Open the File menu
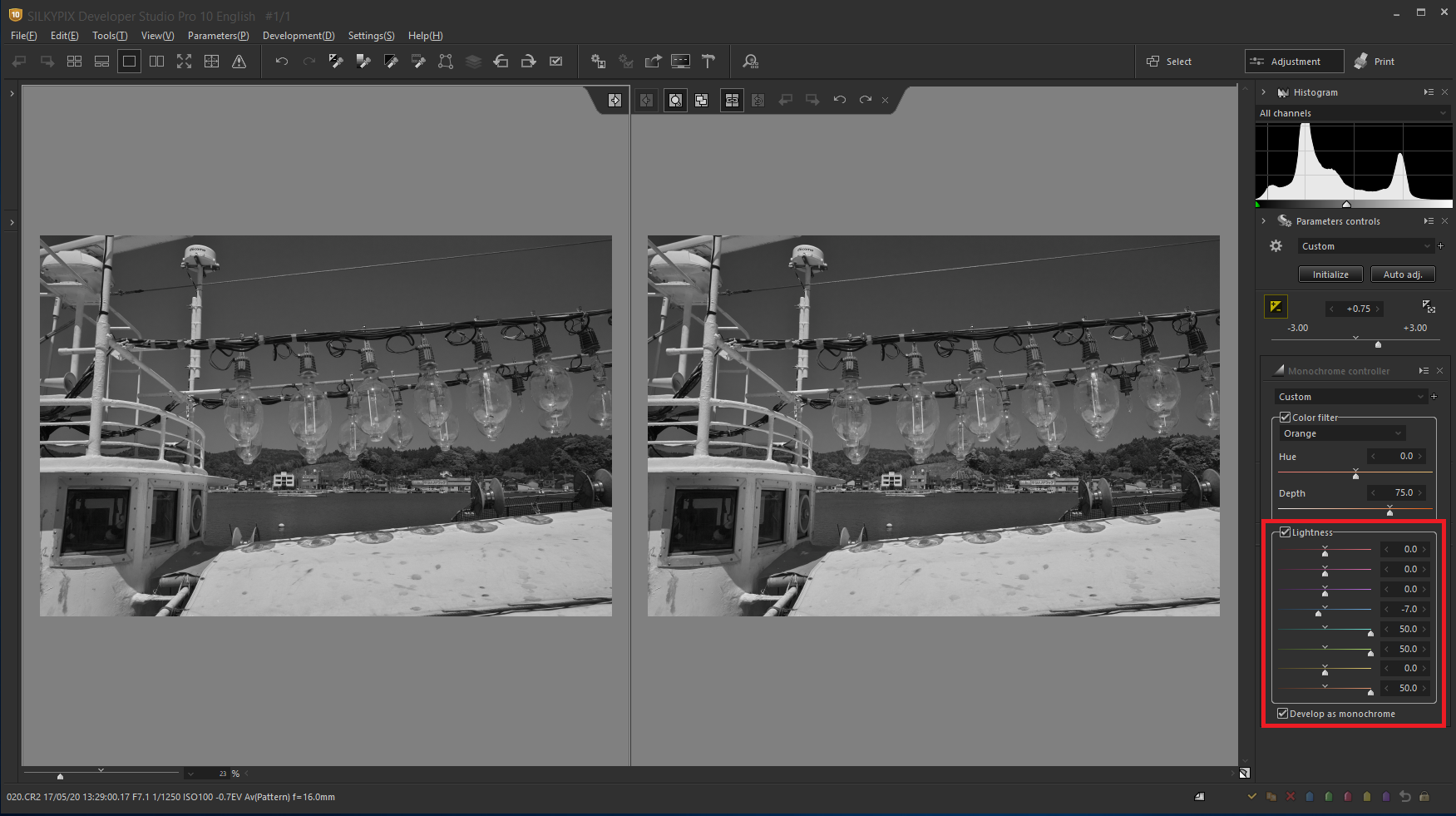Screen dimensions: 1456x816 coord(23,36)
